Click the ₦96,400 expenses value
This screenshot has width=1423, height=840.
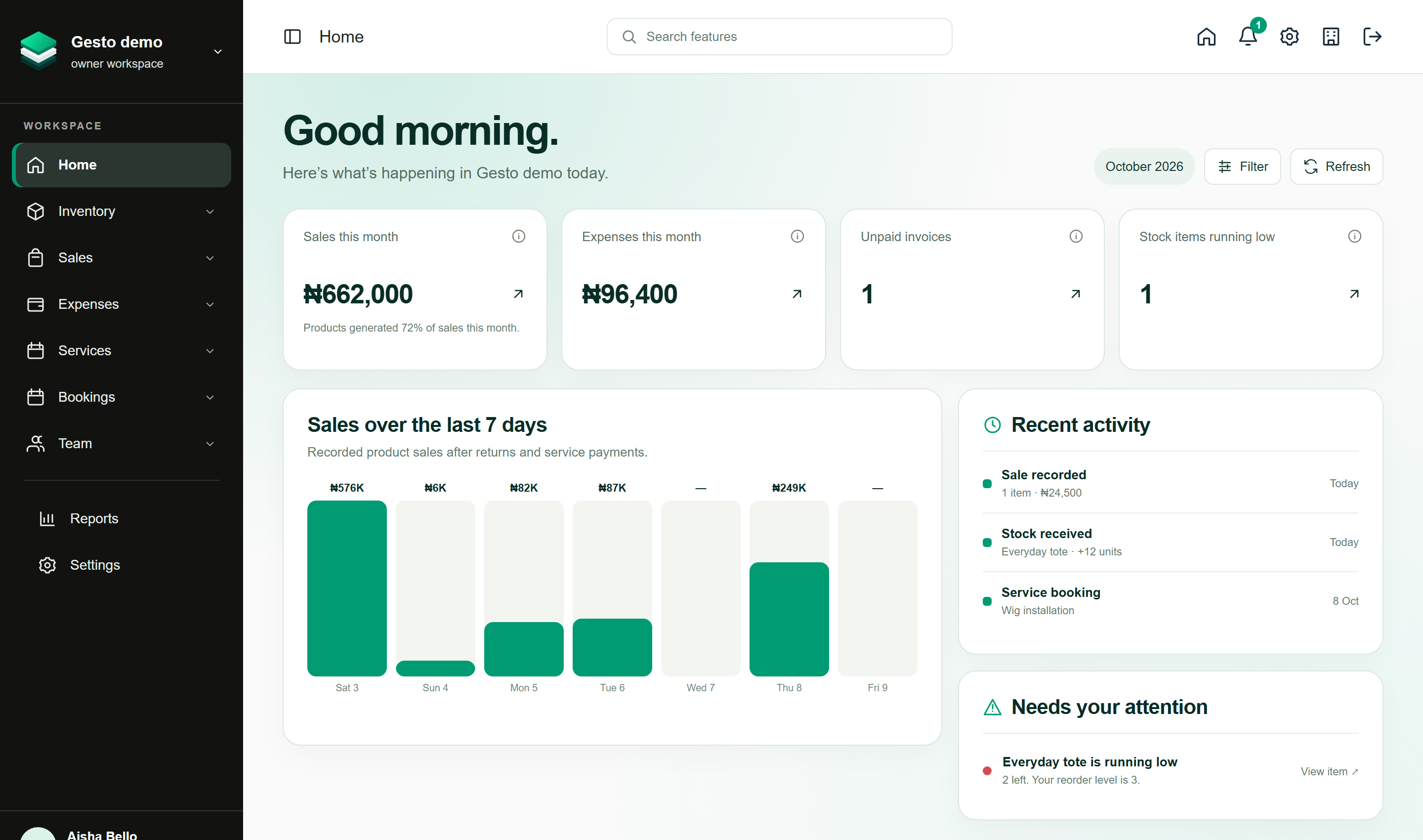[x=629, y=294]
